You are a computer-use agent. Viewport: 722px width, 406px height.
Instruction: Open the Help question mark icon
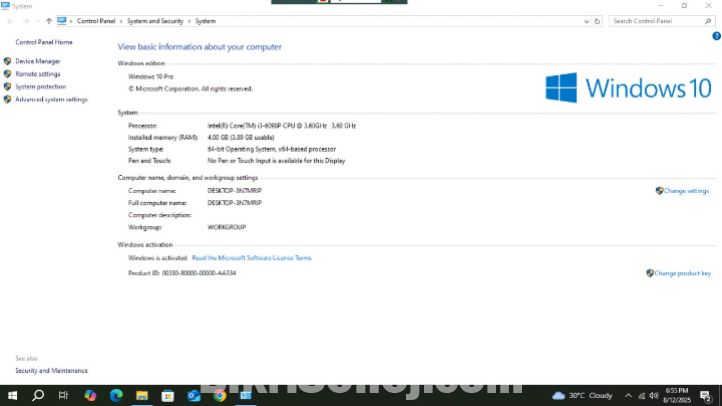point(716,36)
